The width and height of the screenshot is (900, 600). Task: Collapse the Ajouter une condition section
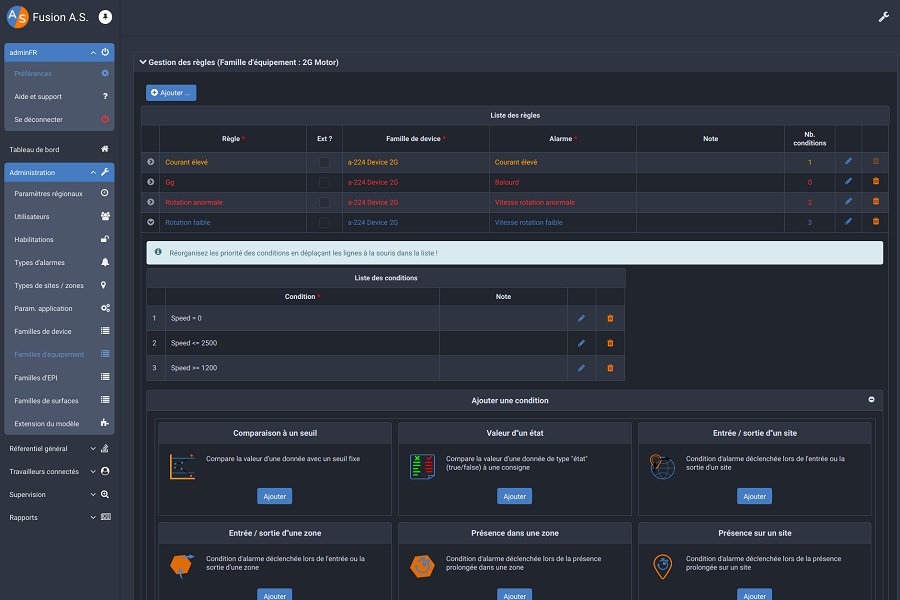(x=871, y=399)
